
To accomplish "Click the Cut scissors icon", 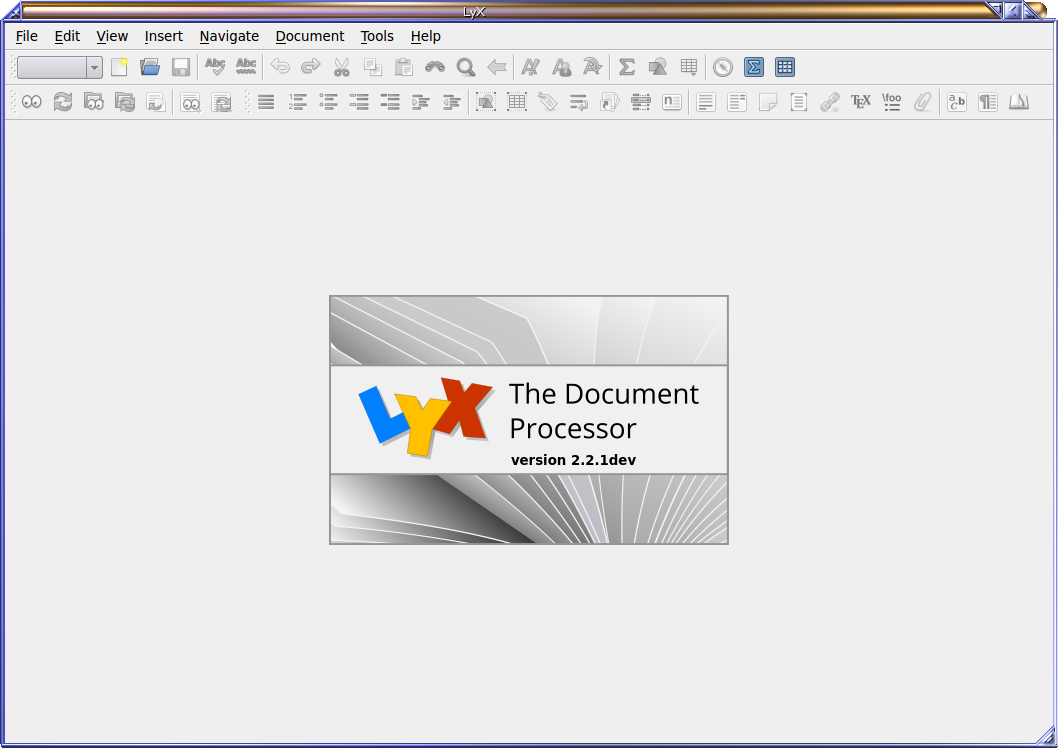I will [x=342, y=67].
